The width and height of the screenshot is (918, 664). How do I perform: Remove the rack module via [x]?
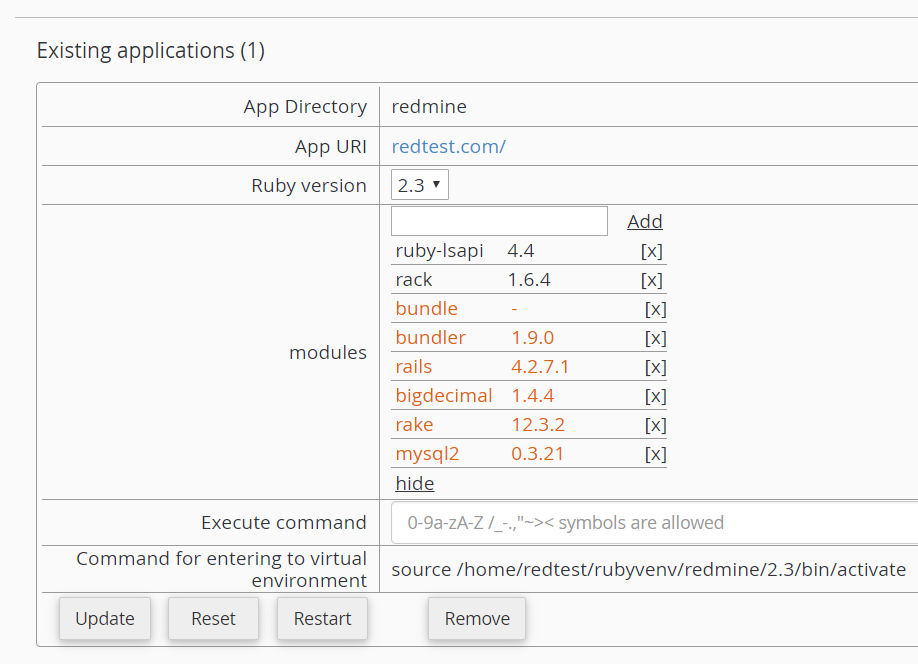coord(651,280)
